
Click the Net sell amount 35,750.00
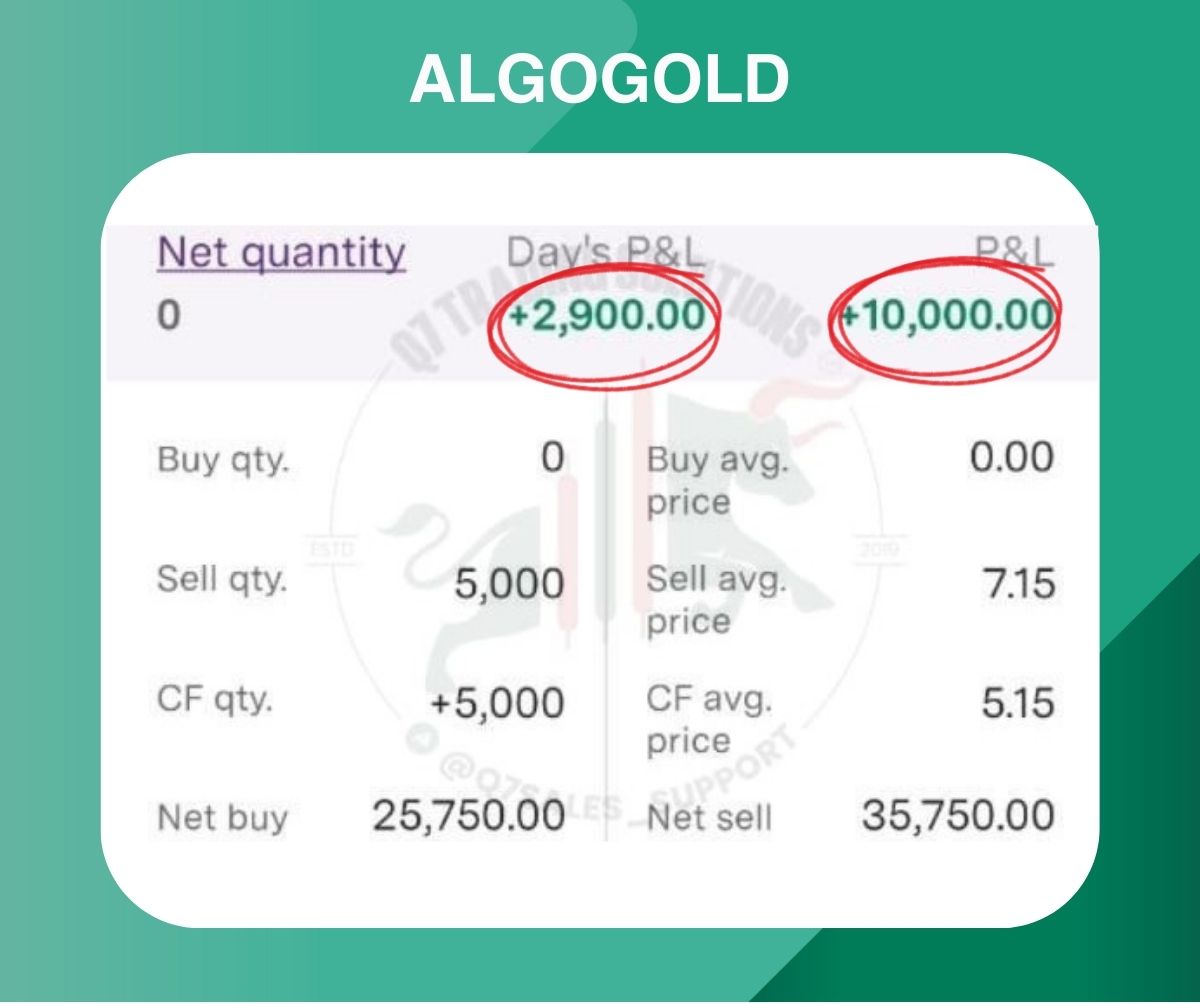[957, 817]
